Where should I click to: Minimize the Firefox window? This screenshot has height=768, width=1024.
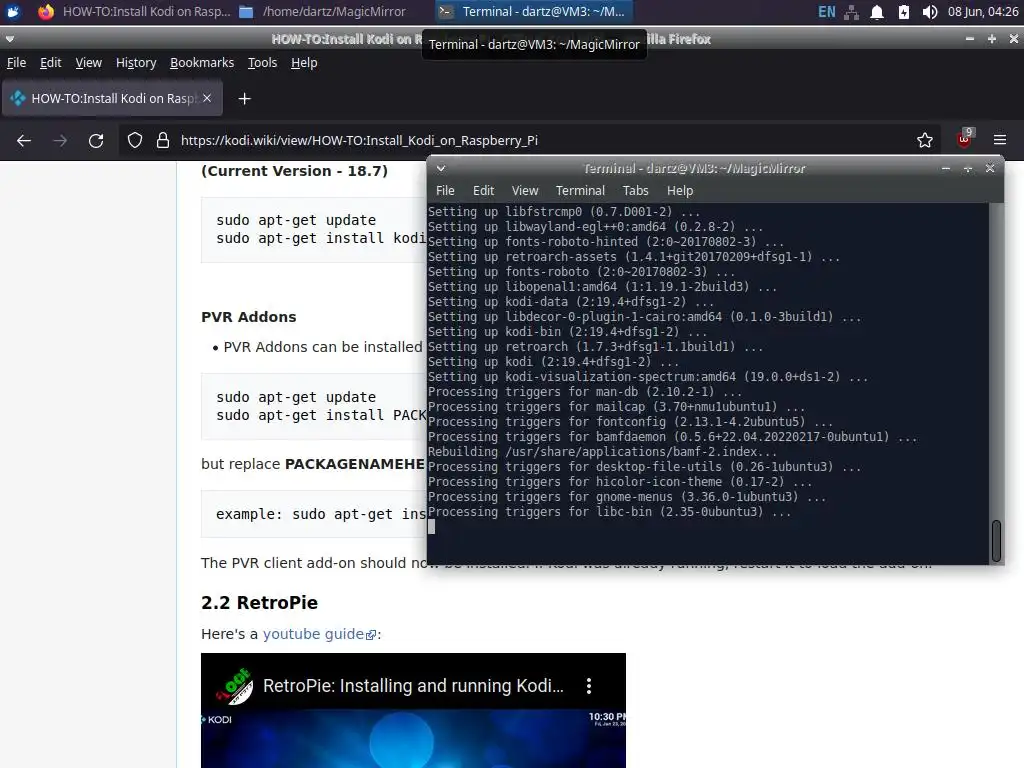(970, 39)
